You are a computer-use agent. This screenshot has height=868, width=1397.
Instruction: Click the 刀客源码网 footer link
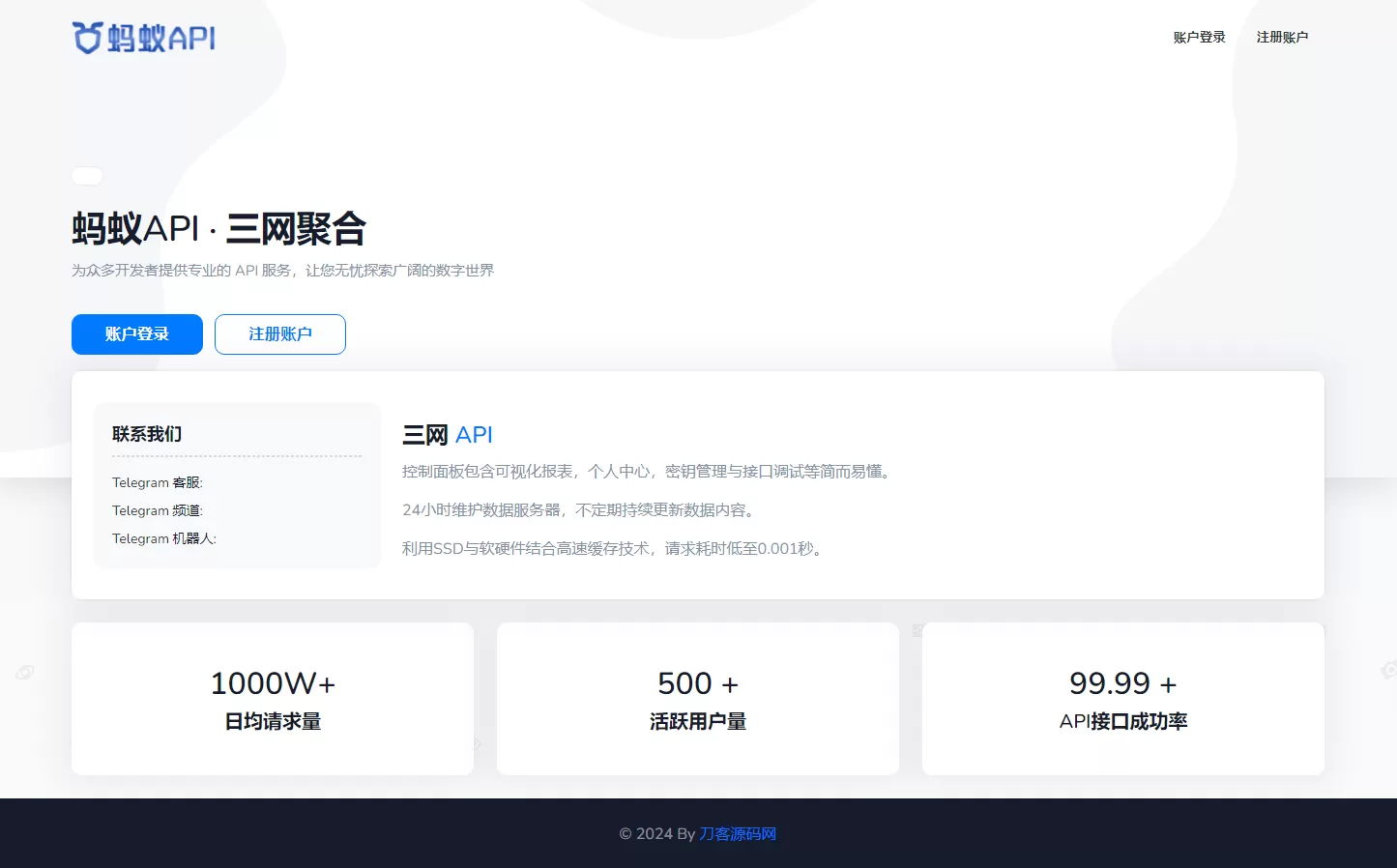click(737, 833)
